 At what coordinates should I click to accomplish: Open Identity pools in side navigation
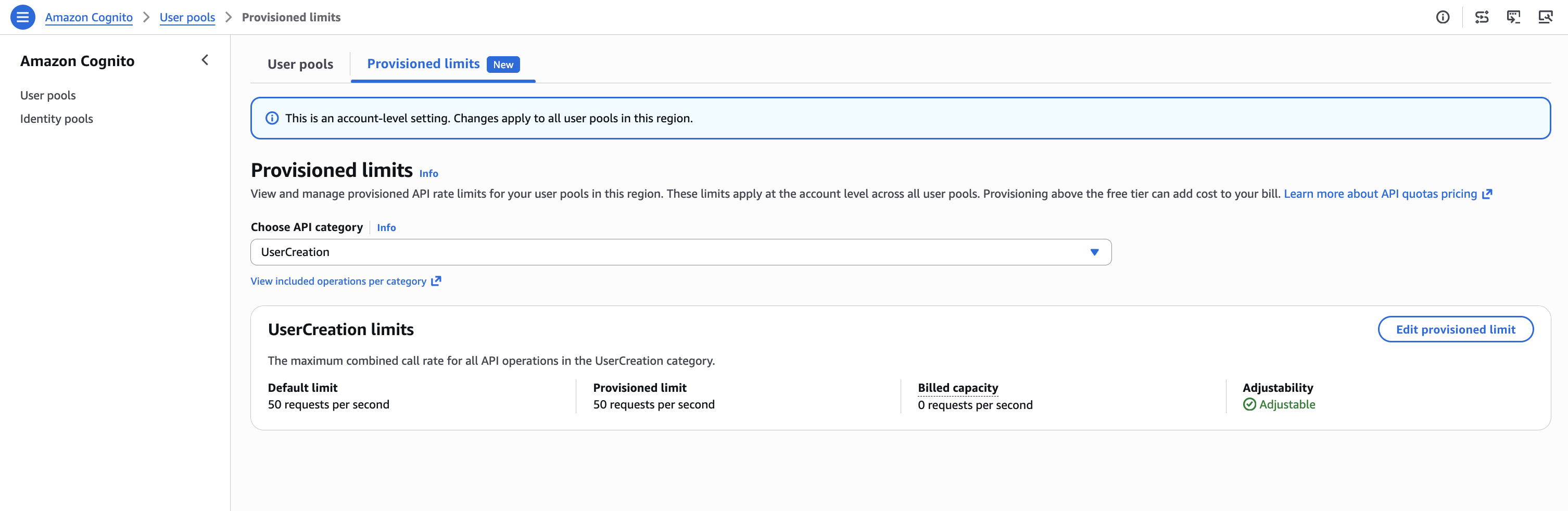tap(57, 119)
